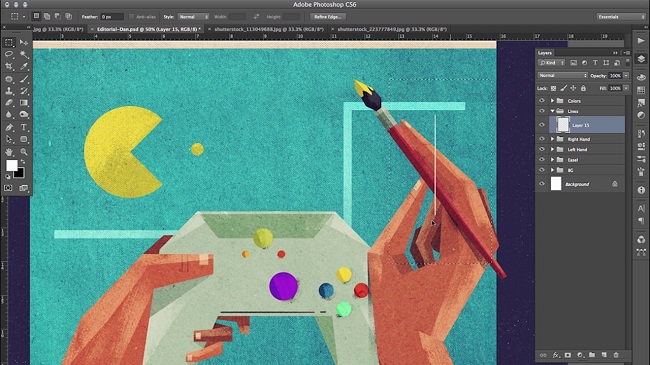Viewport: 650px width, 365px height.
Task: Create new adjustment layer
Action: click(x=580, y=355)
